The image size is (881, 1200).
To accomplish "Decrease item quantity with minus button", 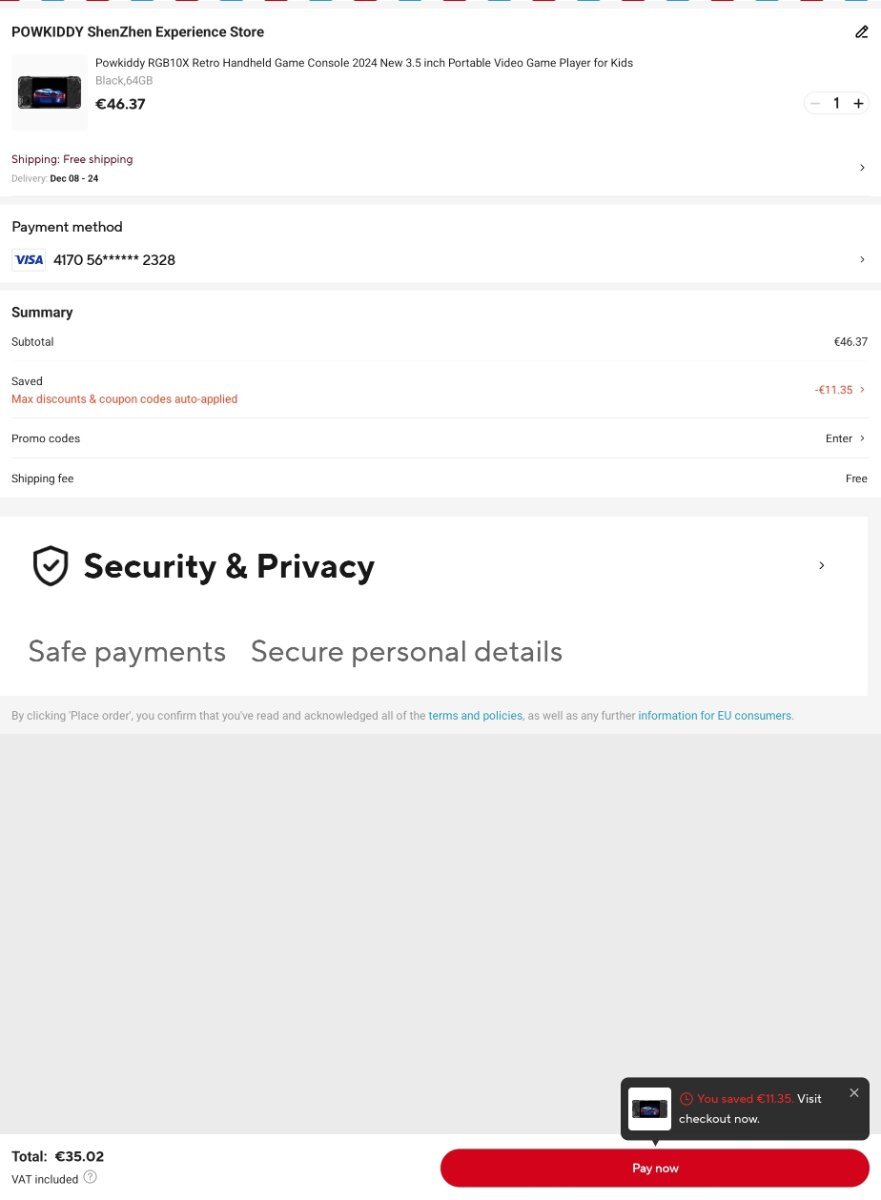I will coord(815,103).
